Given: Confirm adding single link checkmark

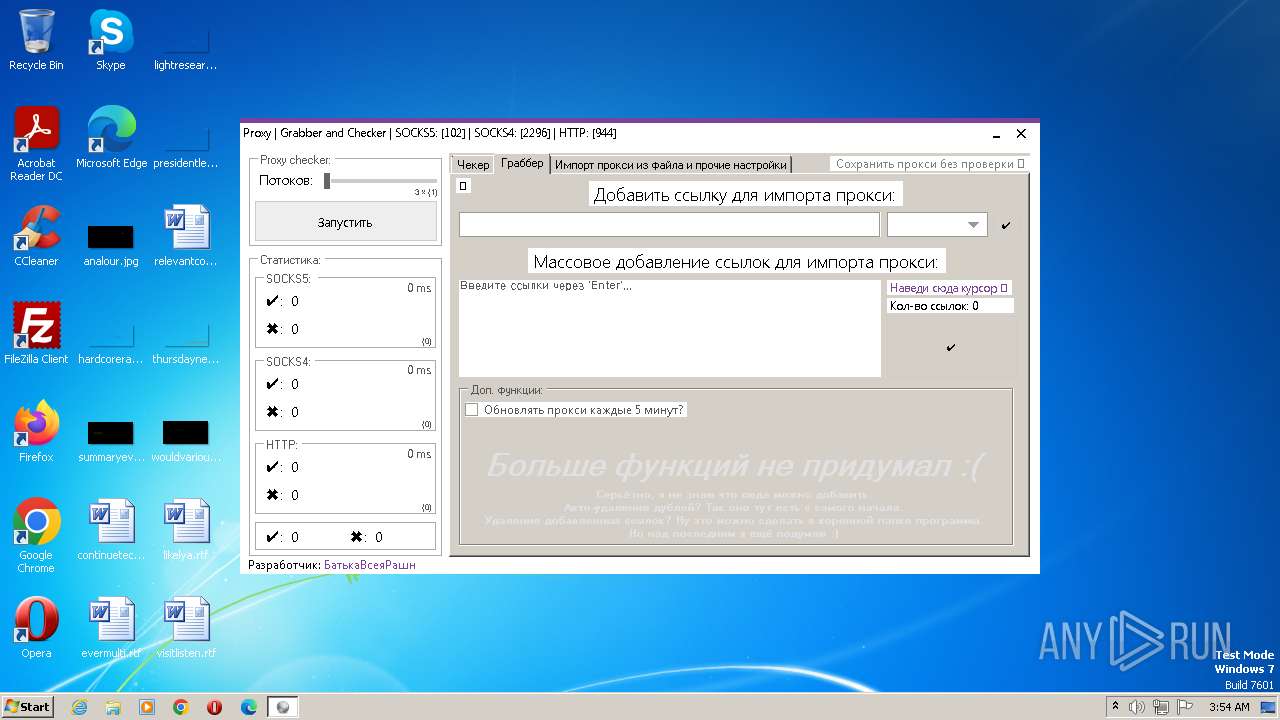Looking at the screenshot, I should pos(1006,225).
